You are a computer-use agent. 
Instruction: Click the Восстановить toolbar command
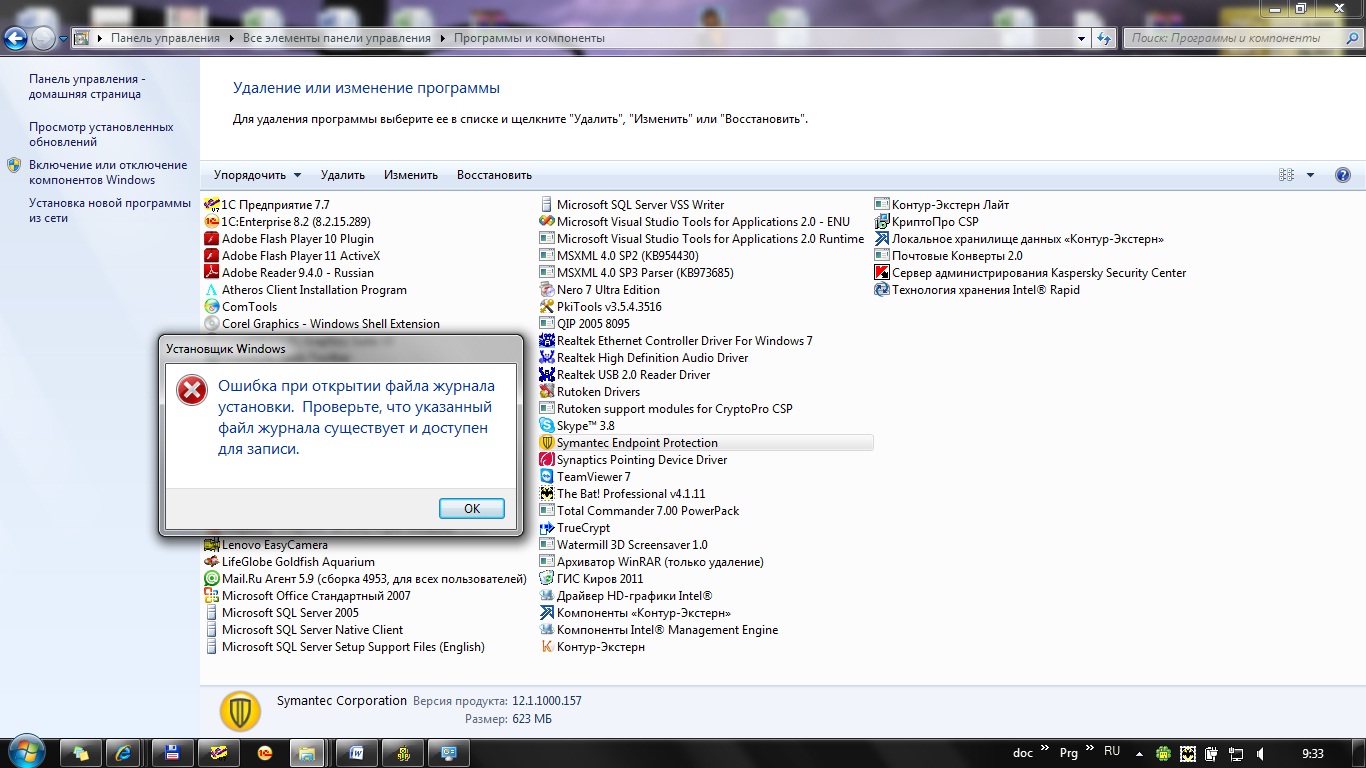494,175
